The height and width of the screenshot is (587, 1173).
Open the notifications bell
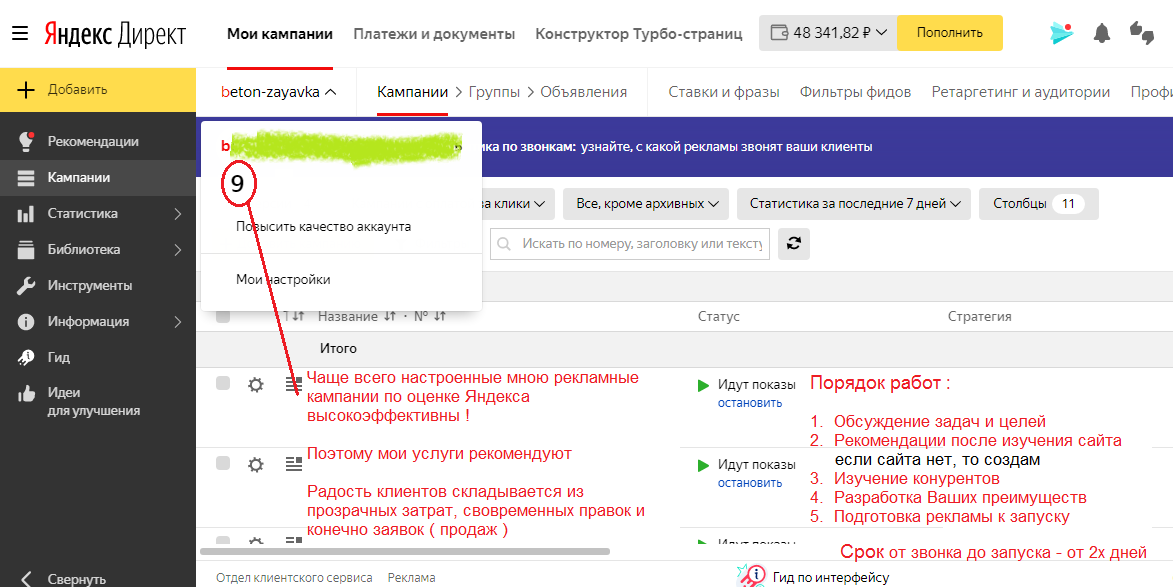coord(1101,33)
